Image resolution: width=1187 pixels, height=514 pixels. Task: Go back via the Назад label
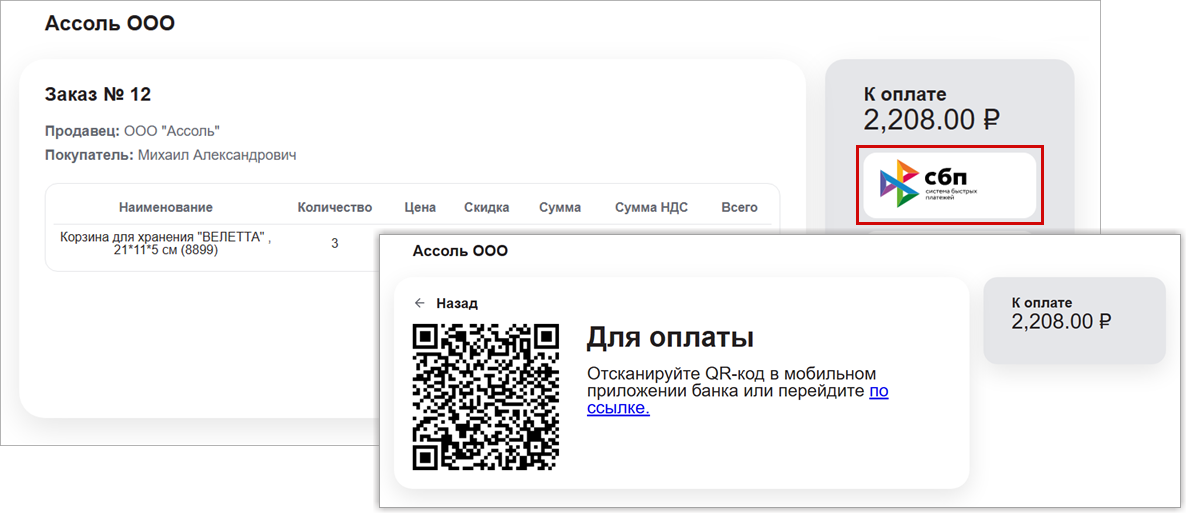(456, 304)
